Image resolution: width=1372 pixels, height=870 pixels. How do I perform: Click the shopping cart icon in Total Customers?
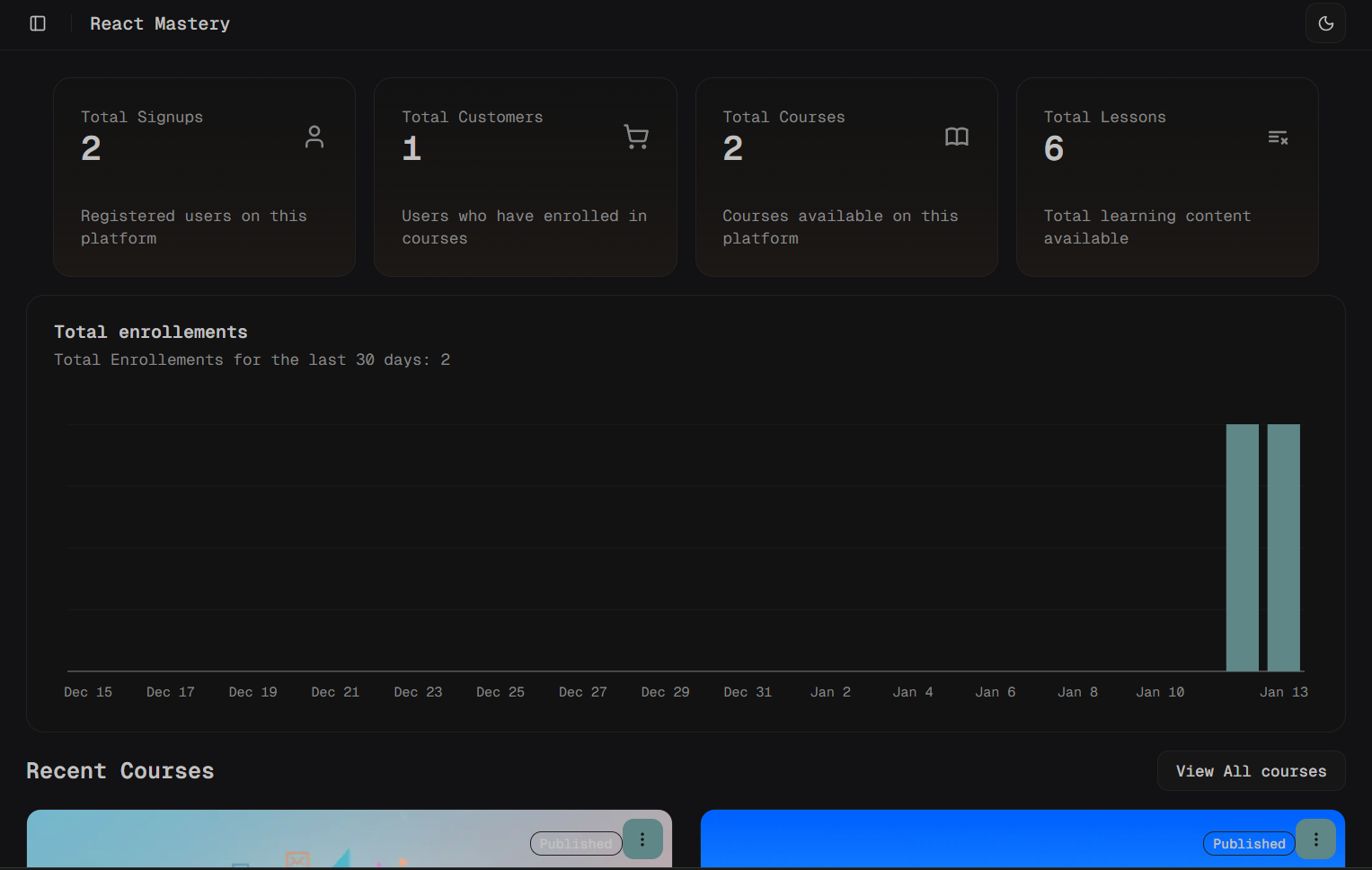(636, 137)
